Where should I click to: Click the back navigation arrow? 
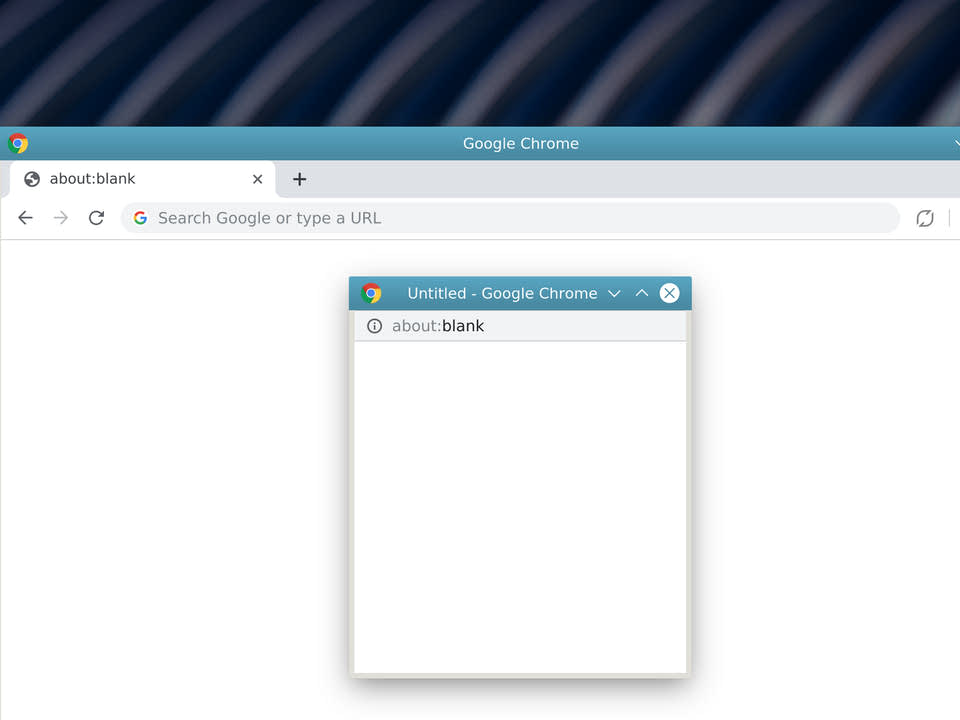pyautogui.click(x=26, y=218)
